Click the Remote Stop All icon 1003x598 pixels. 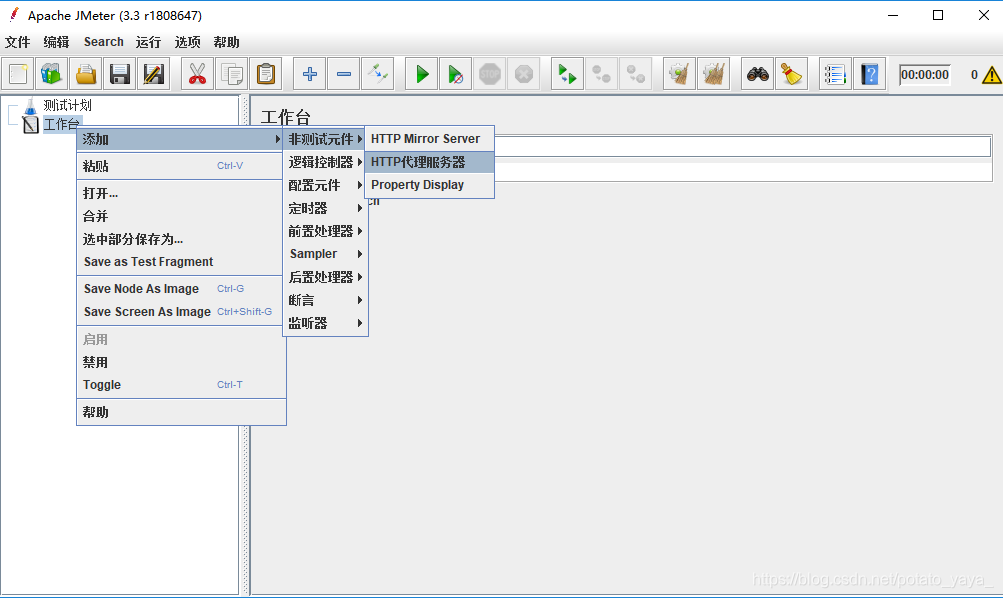click(x=601, y=74)
